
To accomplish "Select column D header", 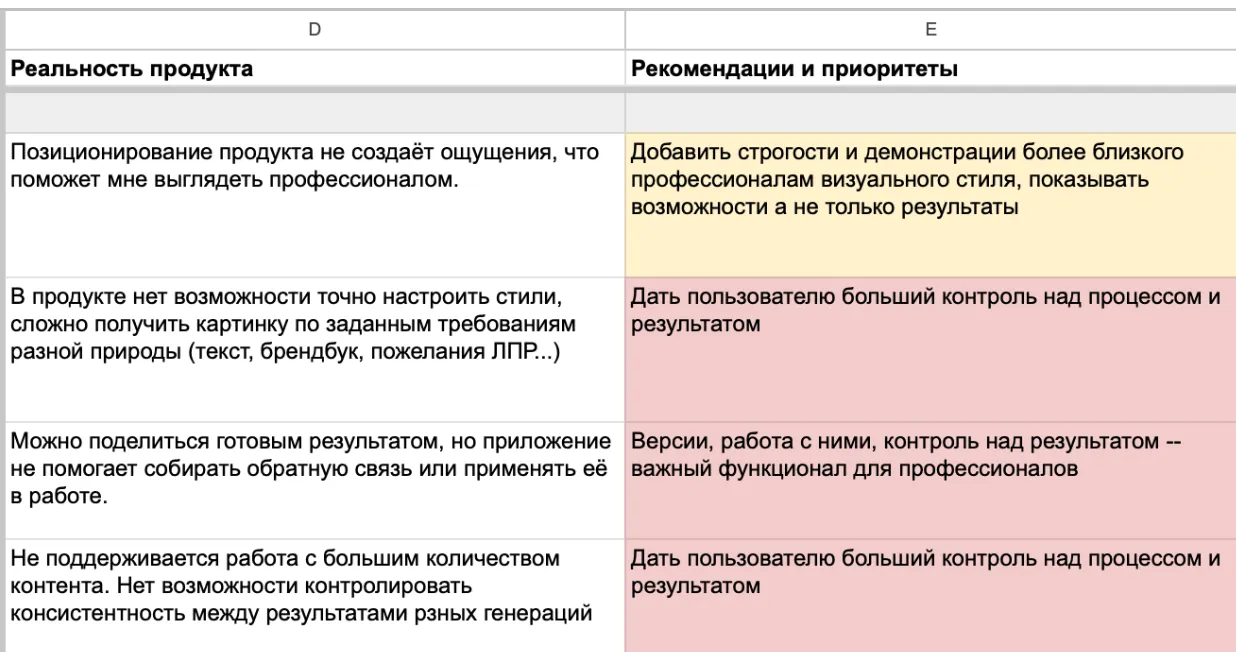I will point(315,30).
